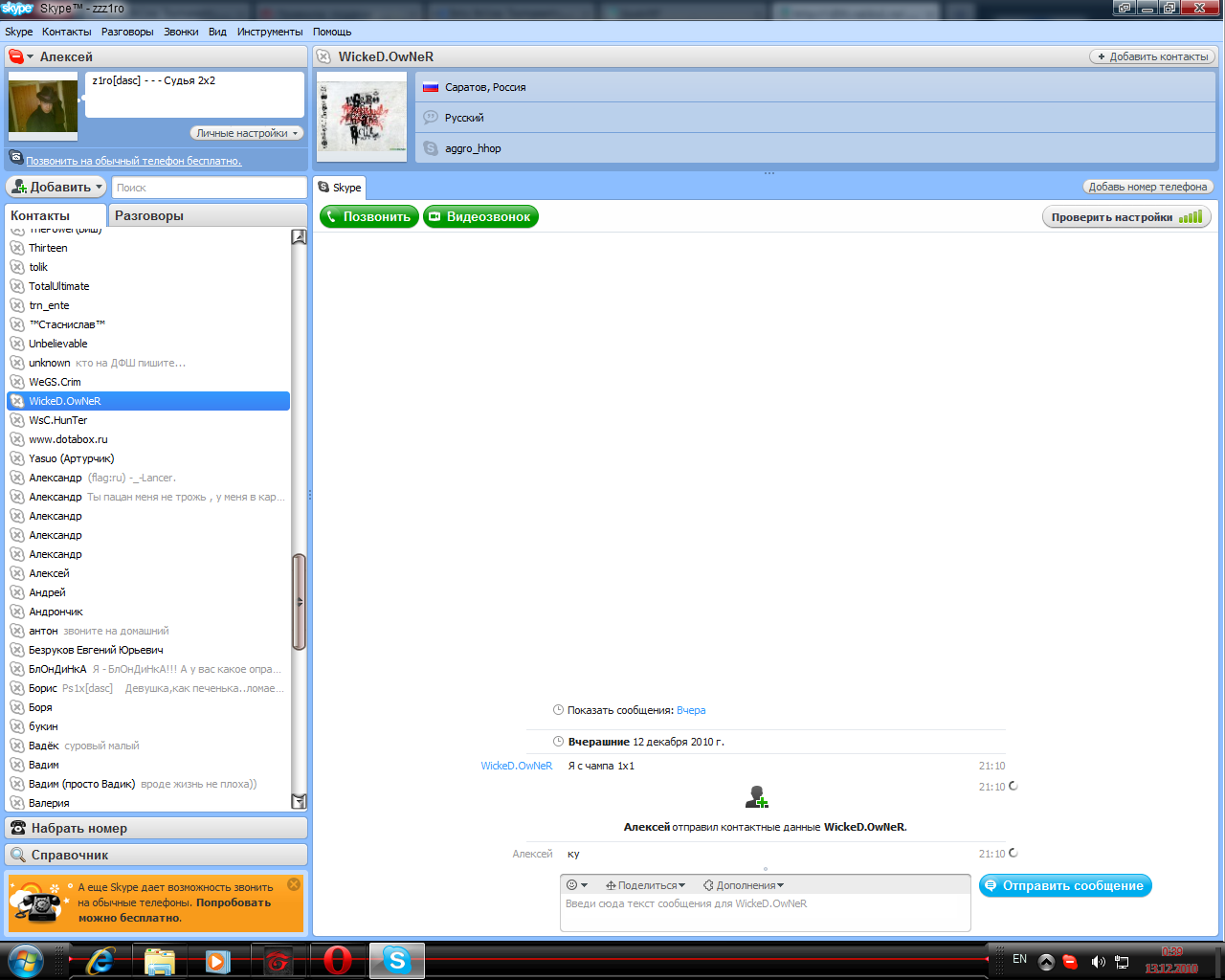Expand the Личные настройки dropdown
The height and width of the screenshot is (980, 1225).
246,133
